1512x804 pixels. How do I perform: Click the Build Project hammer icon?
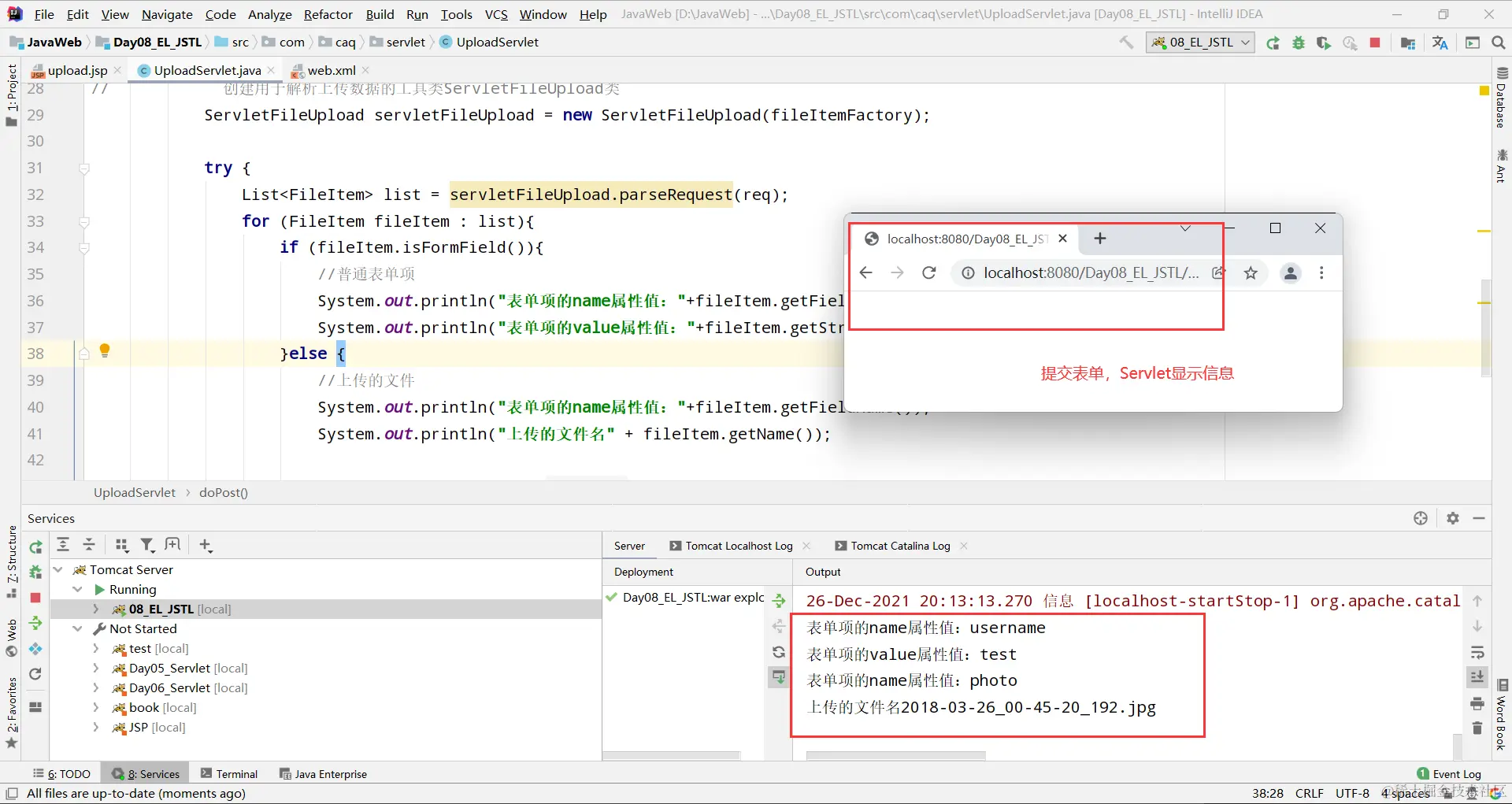click(1127, 43)
